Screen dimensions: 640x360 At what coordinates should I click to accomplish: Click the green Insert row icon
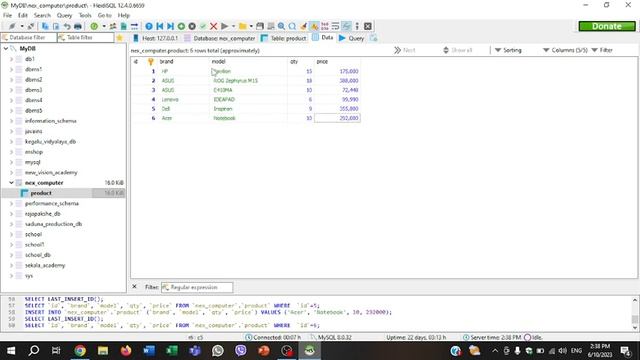pyautogui.click(x=181, y=26)
